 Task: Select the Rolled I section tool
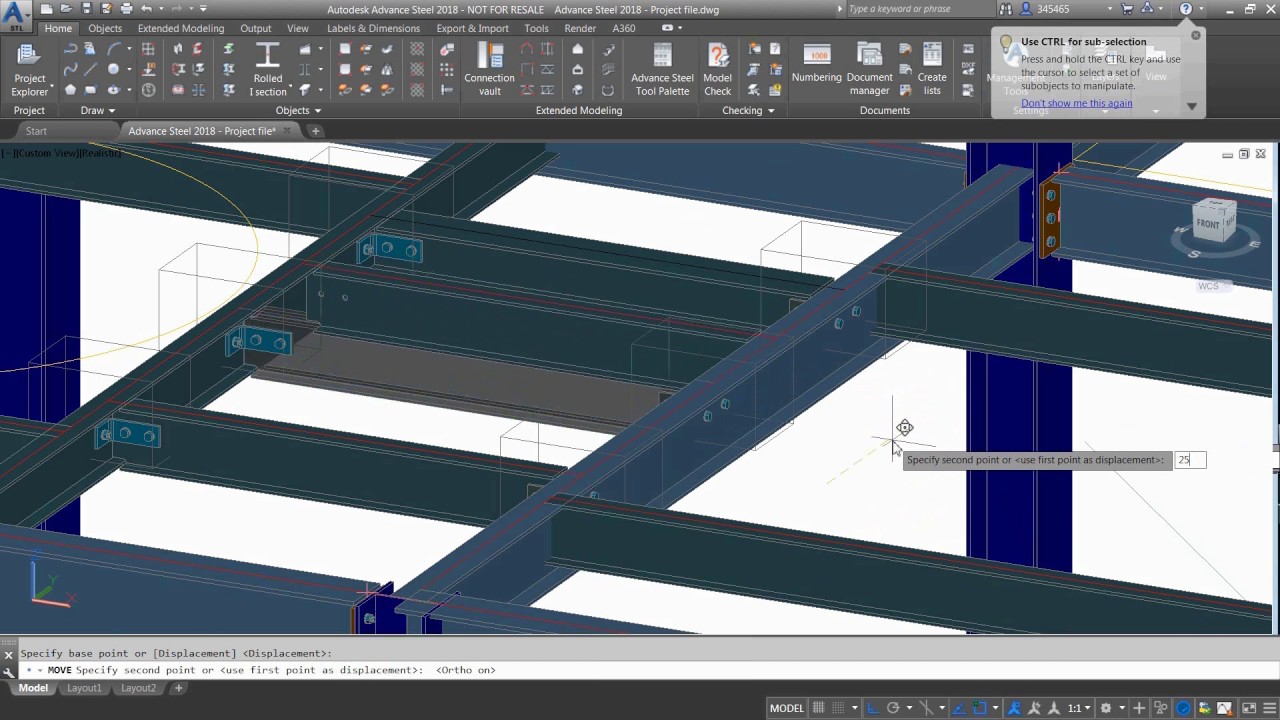267,70
